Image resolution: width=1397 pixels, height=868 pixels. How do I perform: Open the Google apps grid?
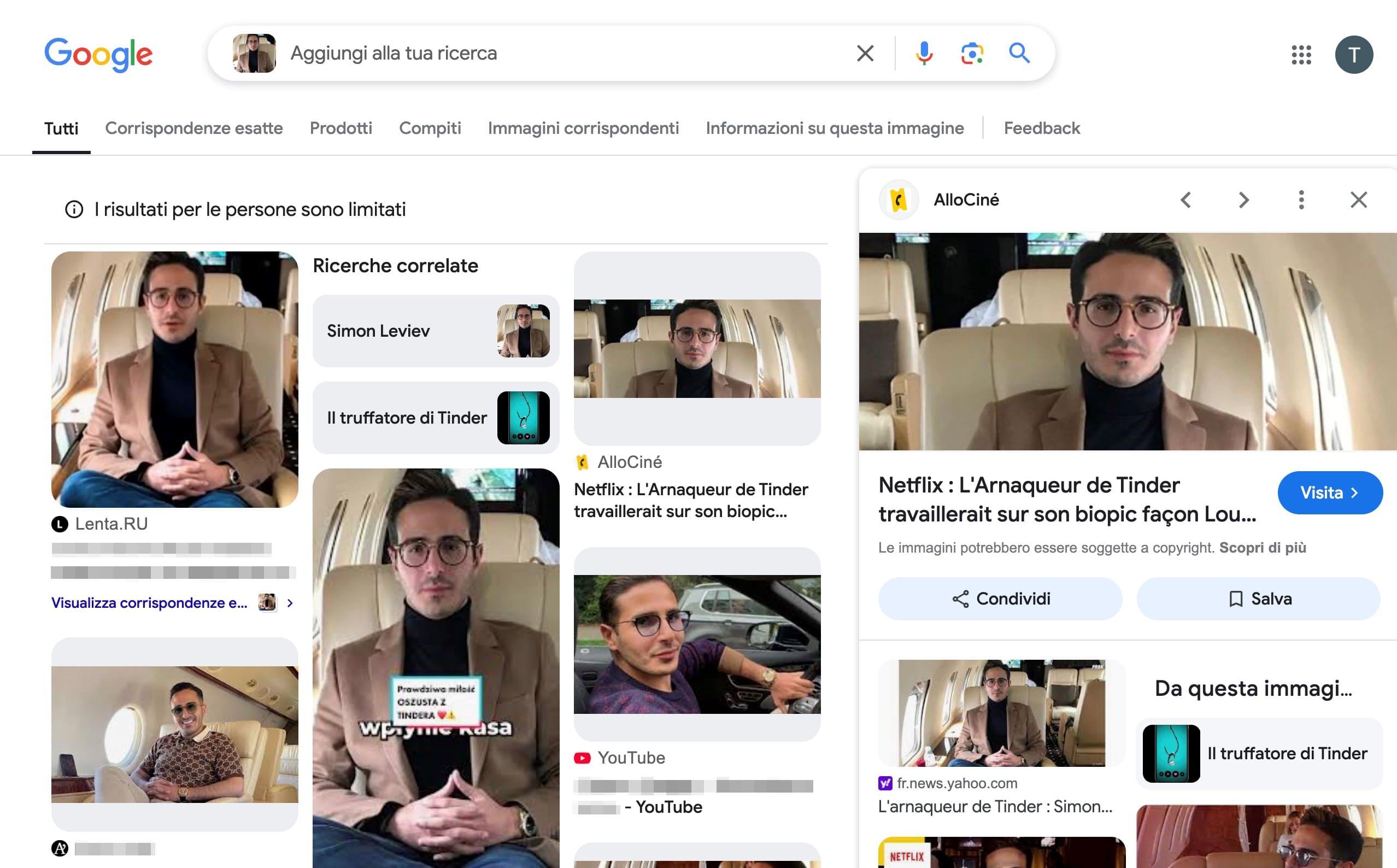tap(1301, 55)
